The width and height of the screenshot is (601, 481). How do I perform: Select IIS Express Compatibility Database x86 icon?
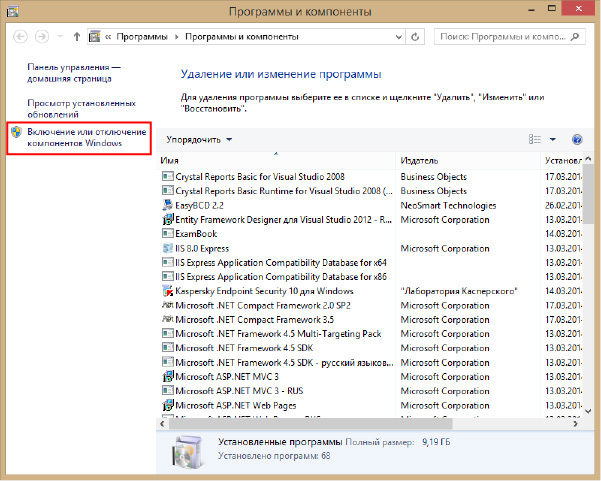[167, 276]
